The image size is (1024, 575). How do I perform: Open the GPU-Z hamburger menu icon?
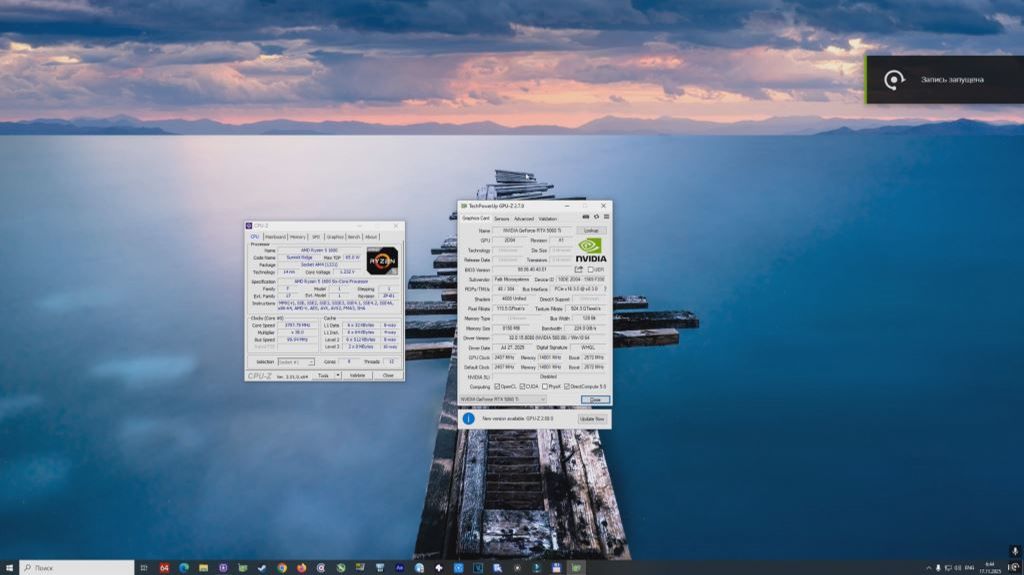(607, 217)
